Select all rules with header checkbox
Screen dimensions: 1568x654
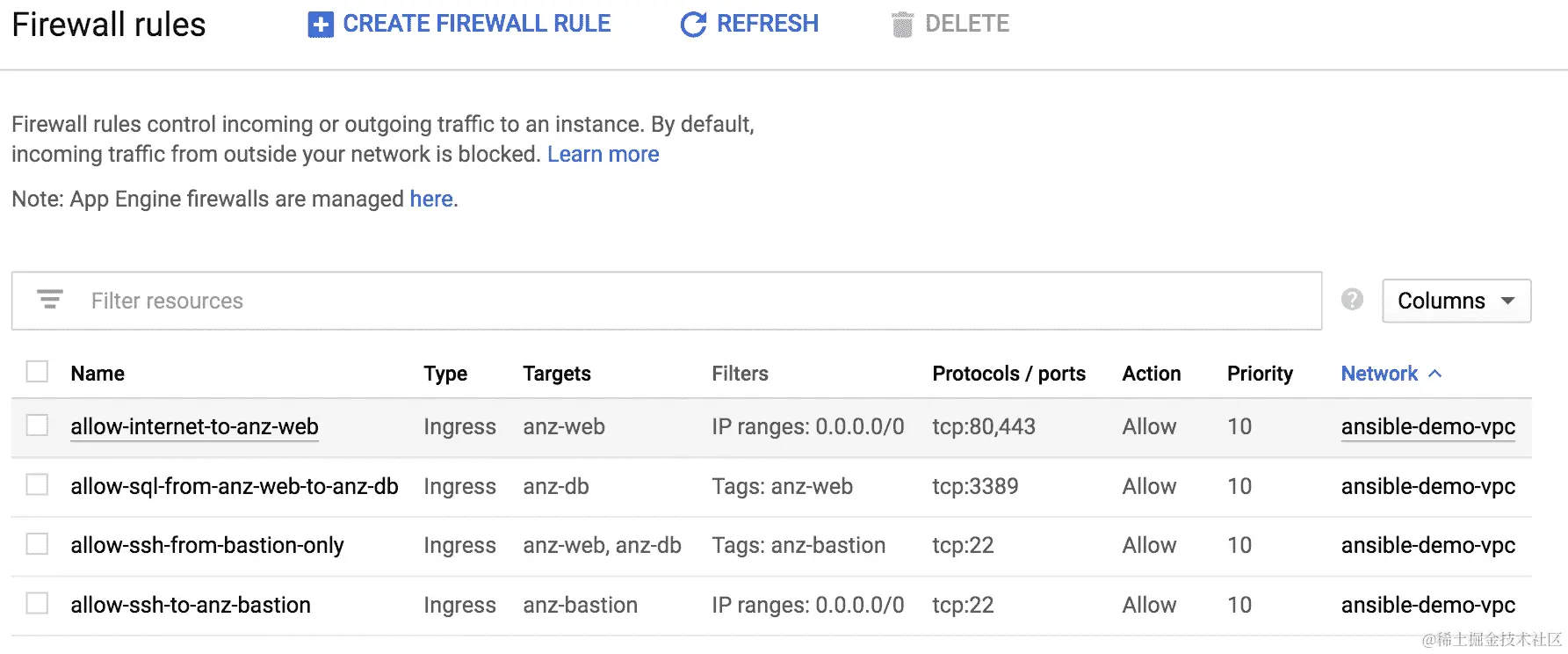click(x=37, y=372)
